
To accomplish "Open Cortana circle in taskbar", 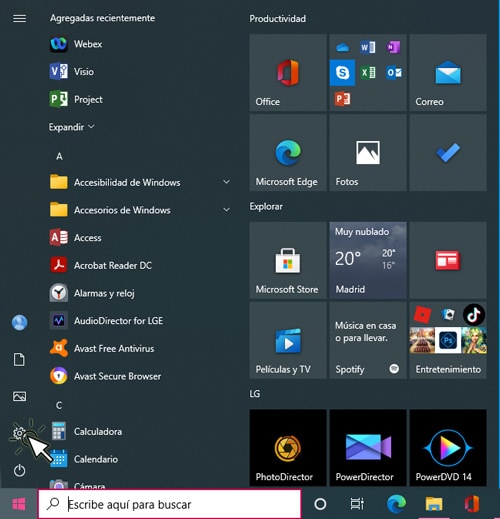I will tap(320, 504).
